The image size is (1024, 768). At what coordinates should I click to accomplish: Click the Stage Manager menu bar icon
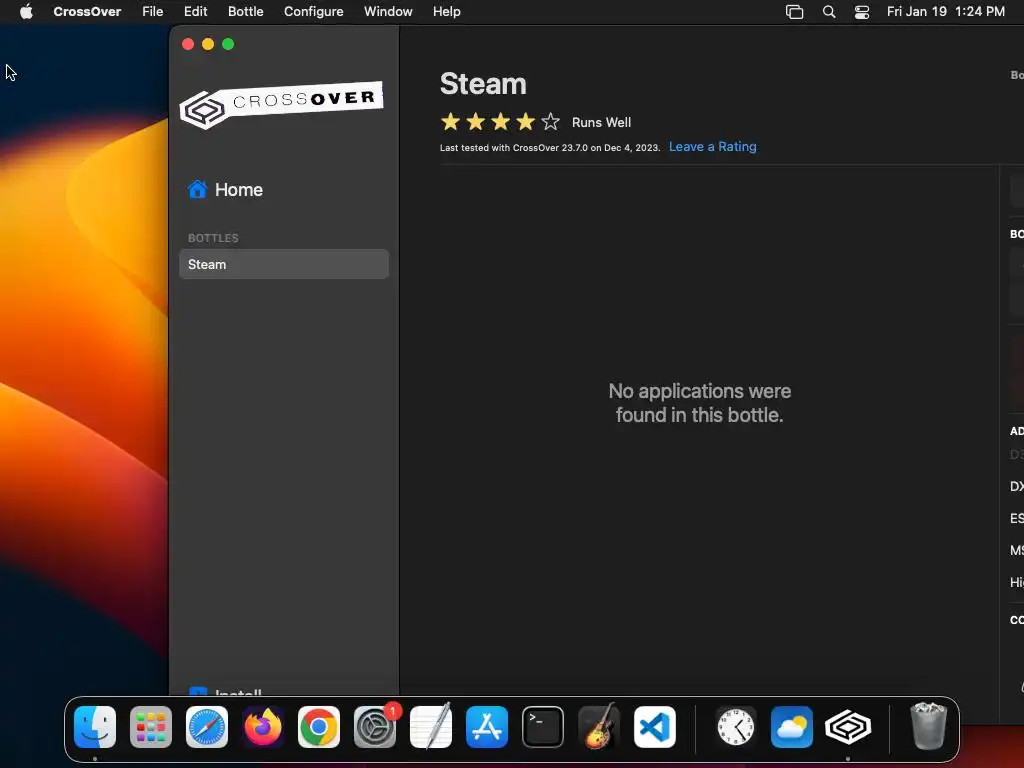(794, 12)
